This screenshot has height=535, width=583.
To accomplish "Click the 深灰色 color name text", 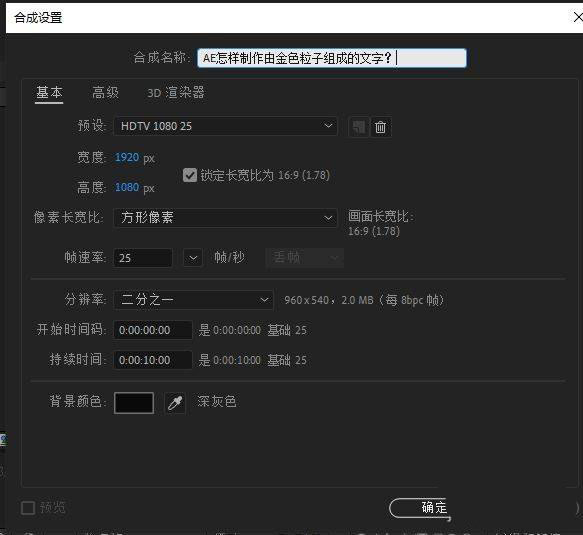I will pyautogui.click(x=217, y=402).
